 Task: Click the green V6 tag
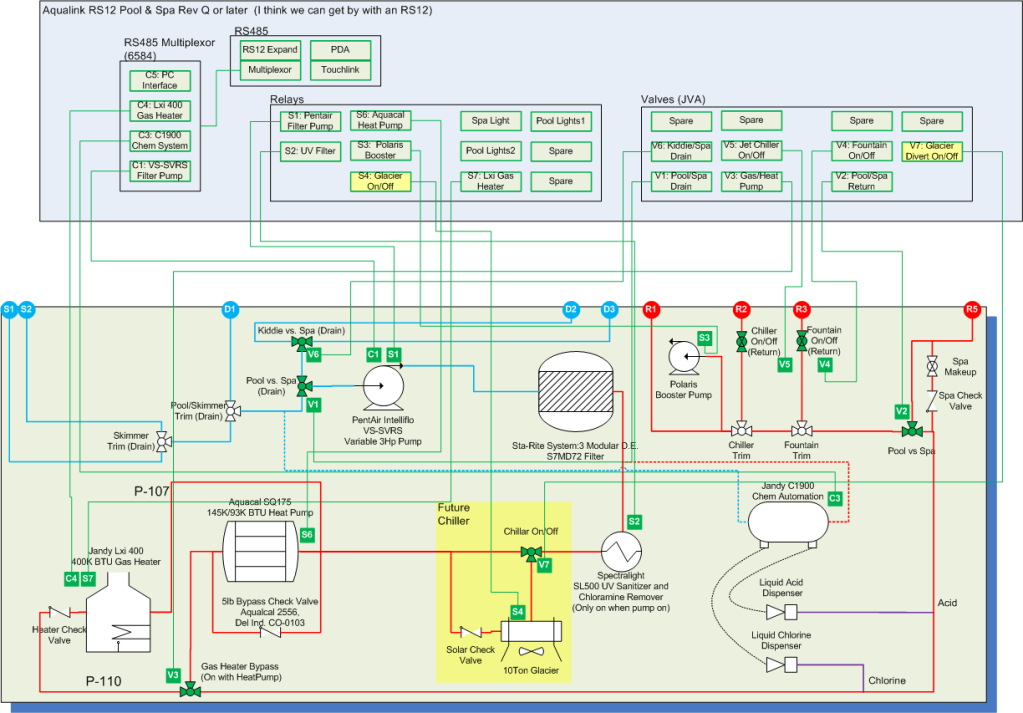(313, 354)
